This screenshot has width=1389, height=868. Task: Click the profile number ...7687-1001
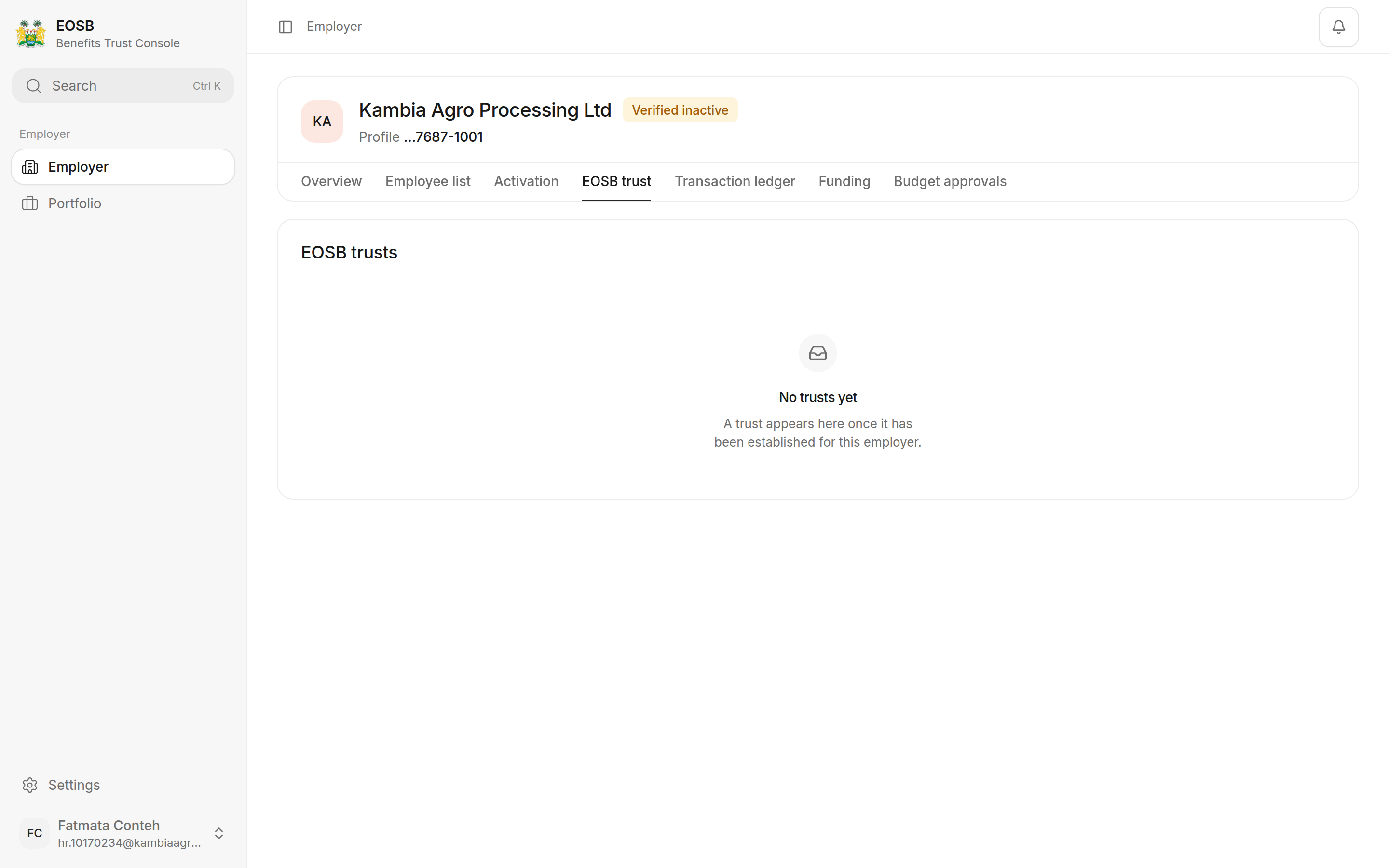[x=443, y=137]
